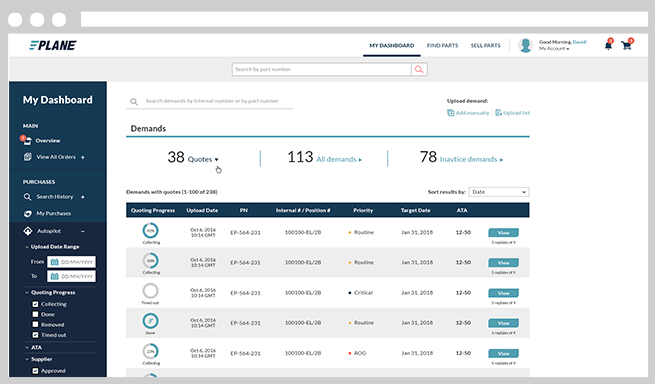Open the notifications bell icon

608,45
